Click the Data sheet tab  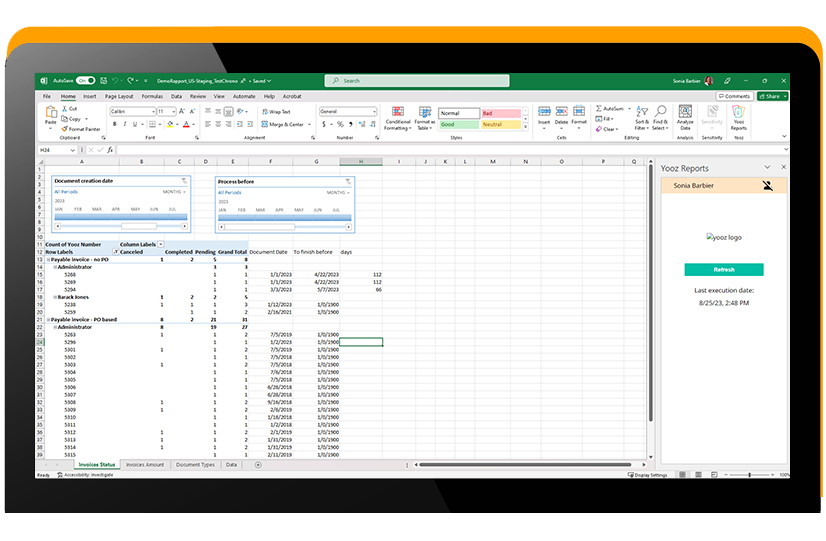(x=231, y=465)
